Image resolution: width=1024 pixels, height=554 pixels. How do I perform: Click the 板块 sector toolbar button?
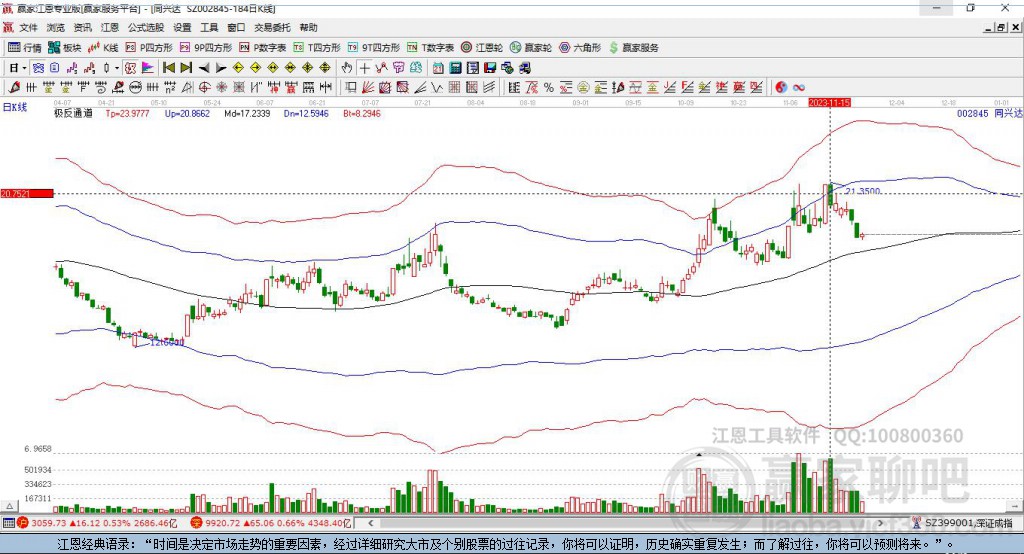[65, 48]
